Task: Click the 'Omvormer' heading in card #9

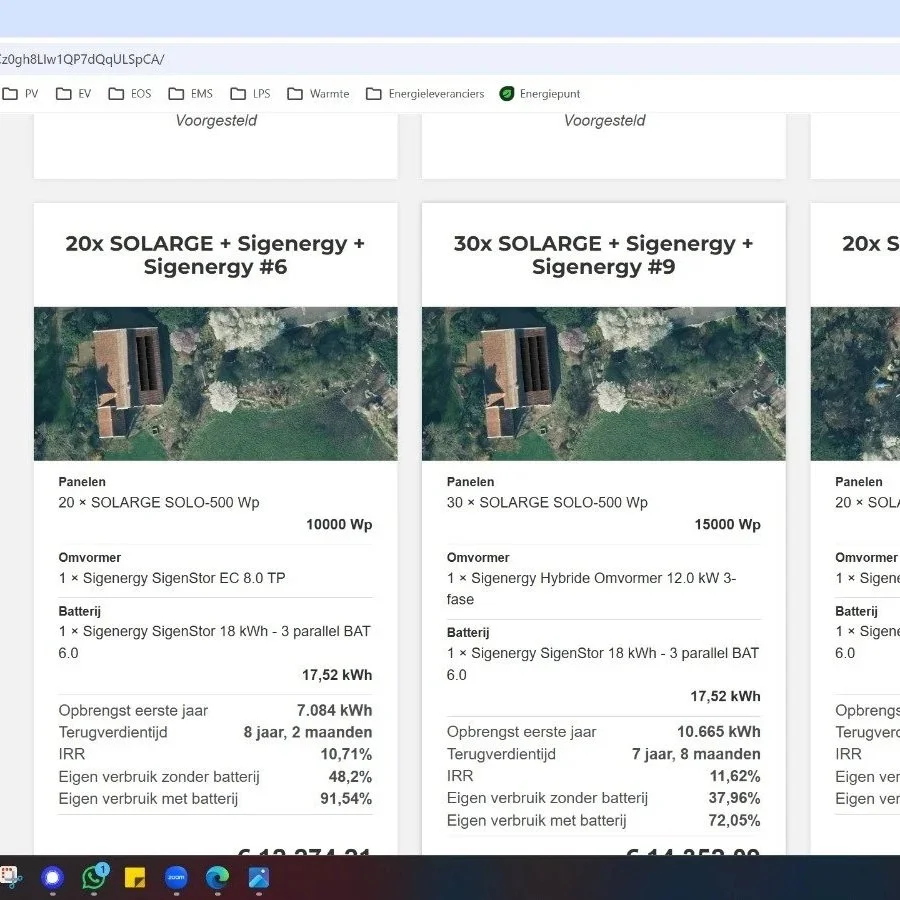Action: point(478,557)
